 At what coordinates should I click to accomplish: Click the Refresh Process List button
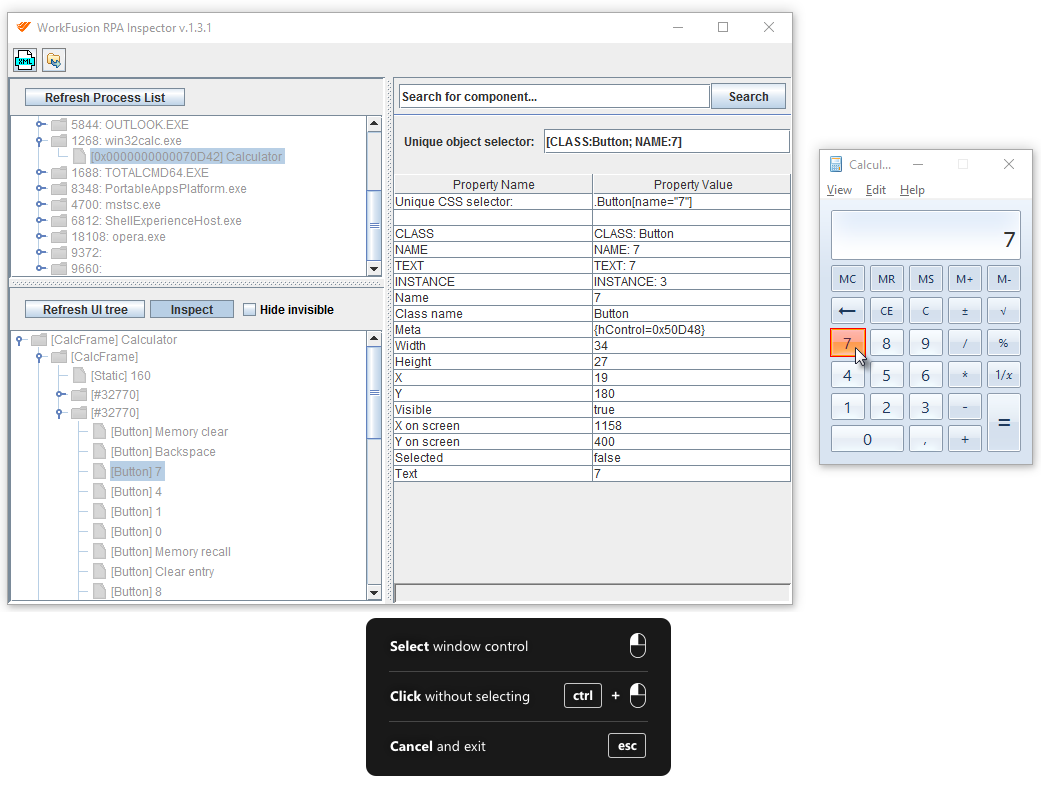105,98
